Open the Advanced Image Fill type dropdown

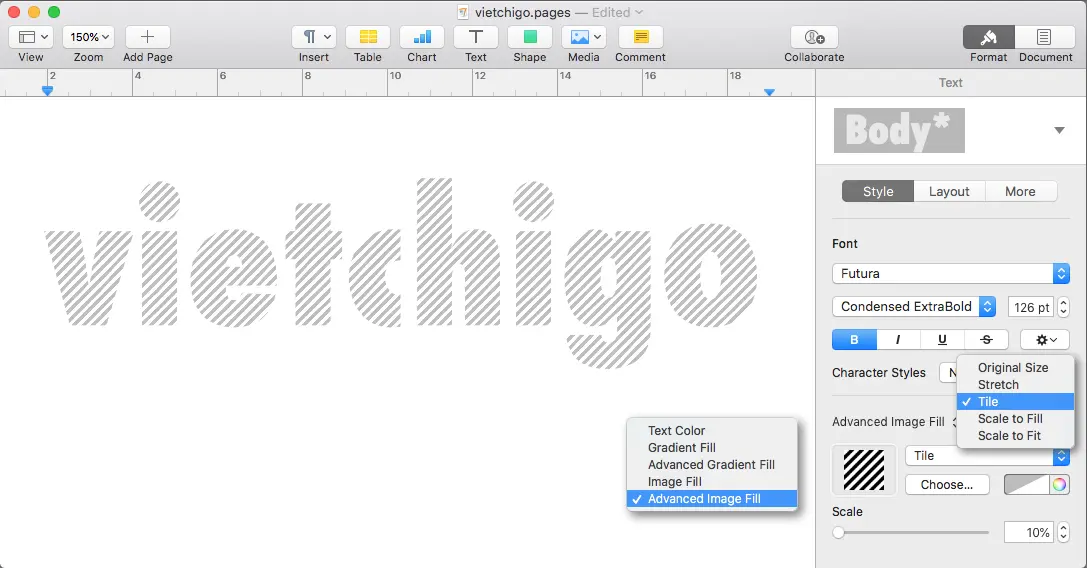[894, 422]
